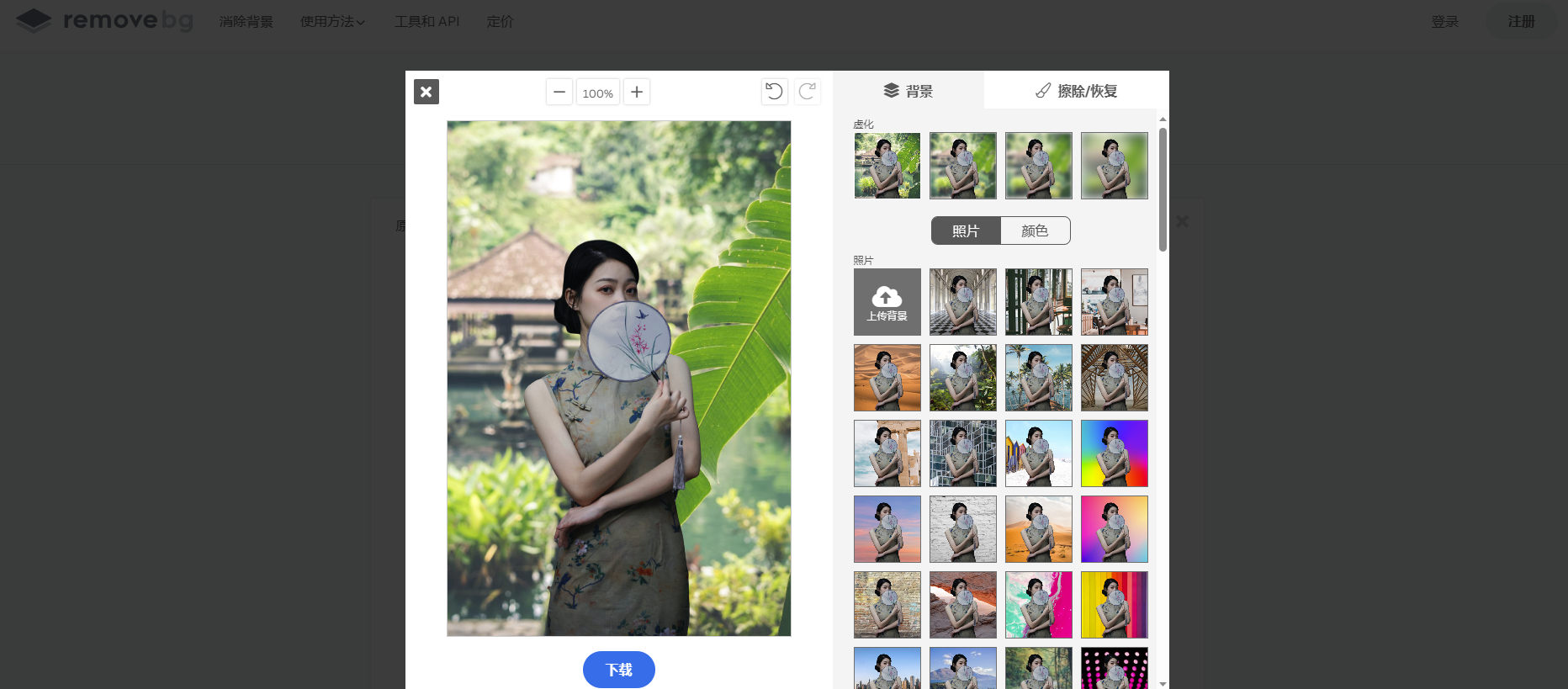Undo the last edit
1568x689 pixels.
[x=775, y=92]
